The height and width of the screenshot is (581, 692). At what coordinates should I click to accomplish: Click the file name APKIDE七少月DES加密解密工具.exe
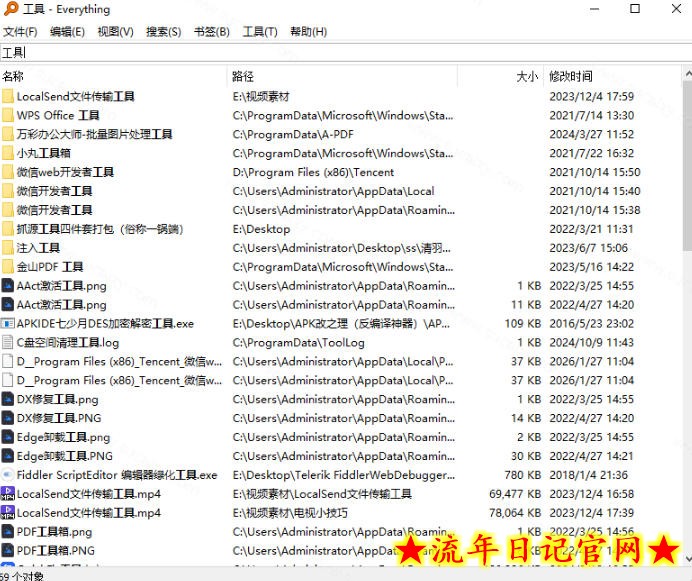(x=105, y=324)
